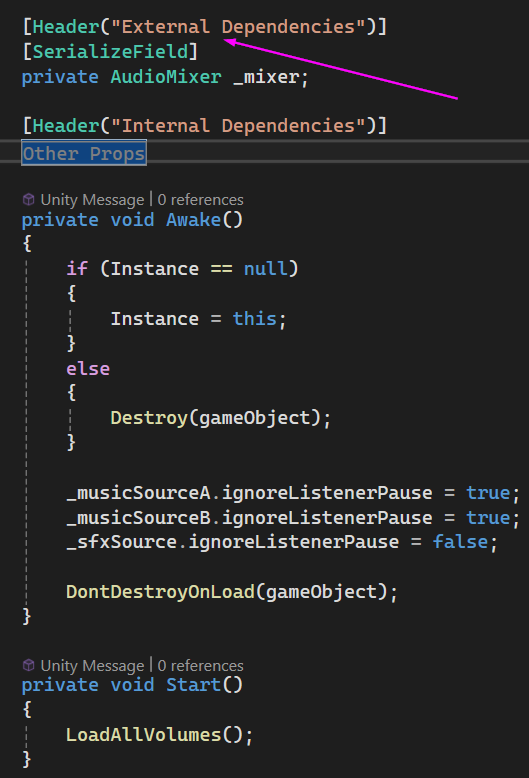529x778 pixels.
Task: Click the Start method name
Action: click(194, 685)
